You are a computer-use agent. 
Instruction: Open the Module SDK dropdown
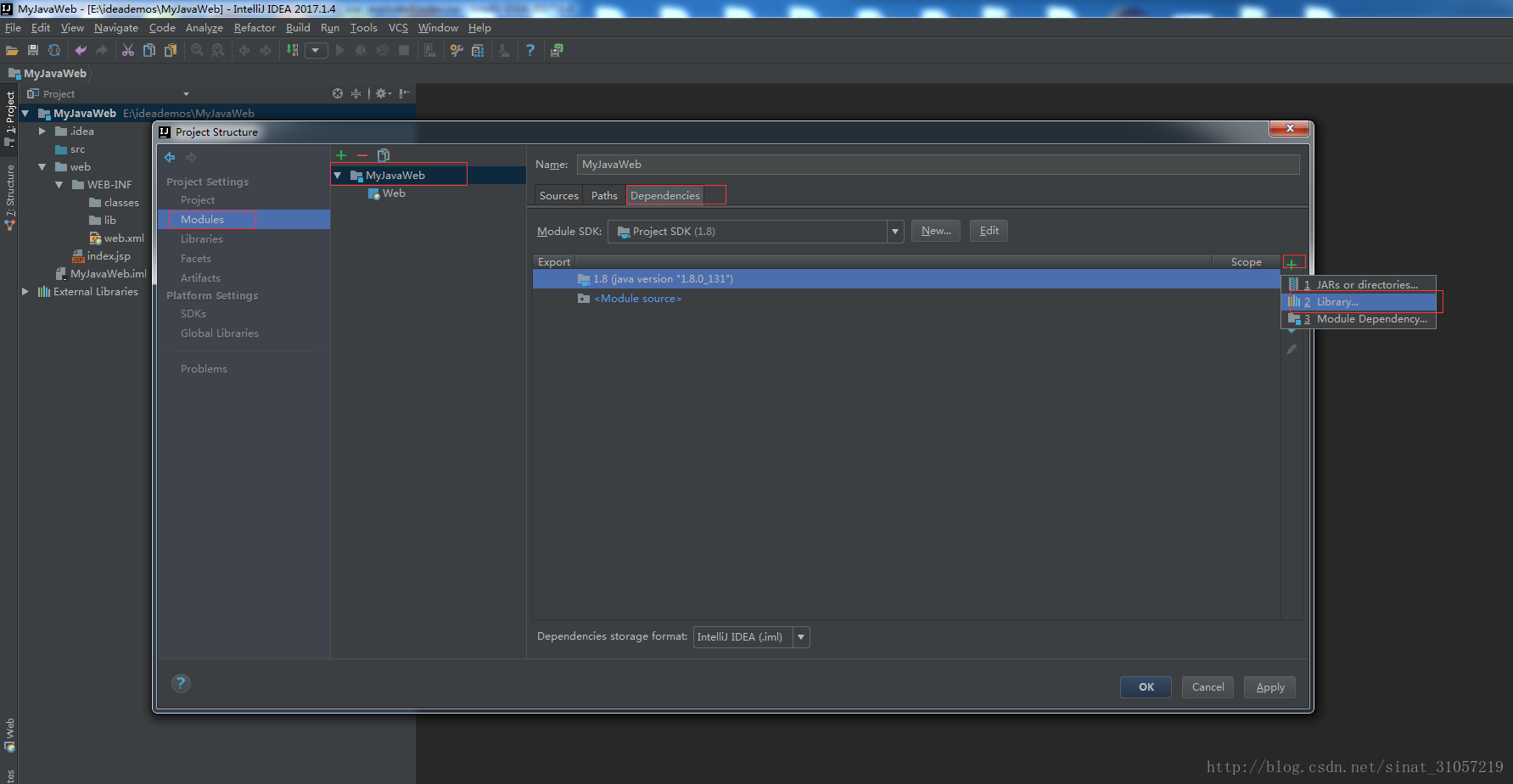pyautogui.click(x=895, y=232)
